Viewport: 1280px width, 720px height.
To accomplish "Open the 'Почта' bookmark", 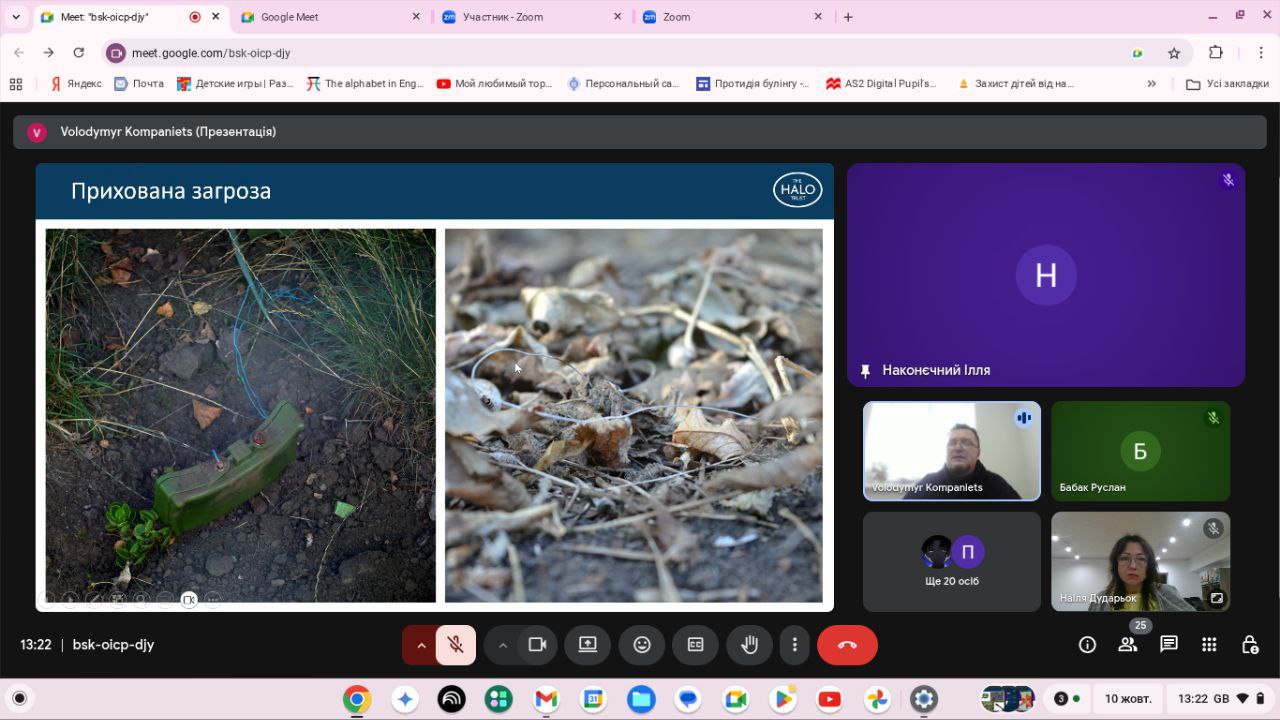I will [x=140, y=84].
